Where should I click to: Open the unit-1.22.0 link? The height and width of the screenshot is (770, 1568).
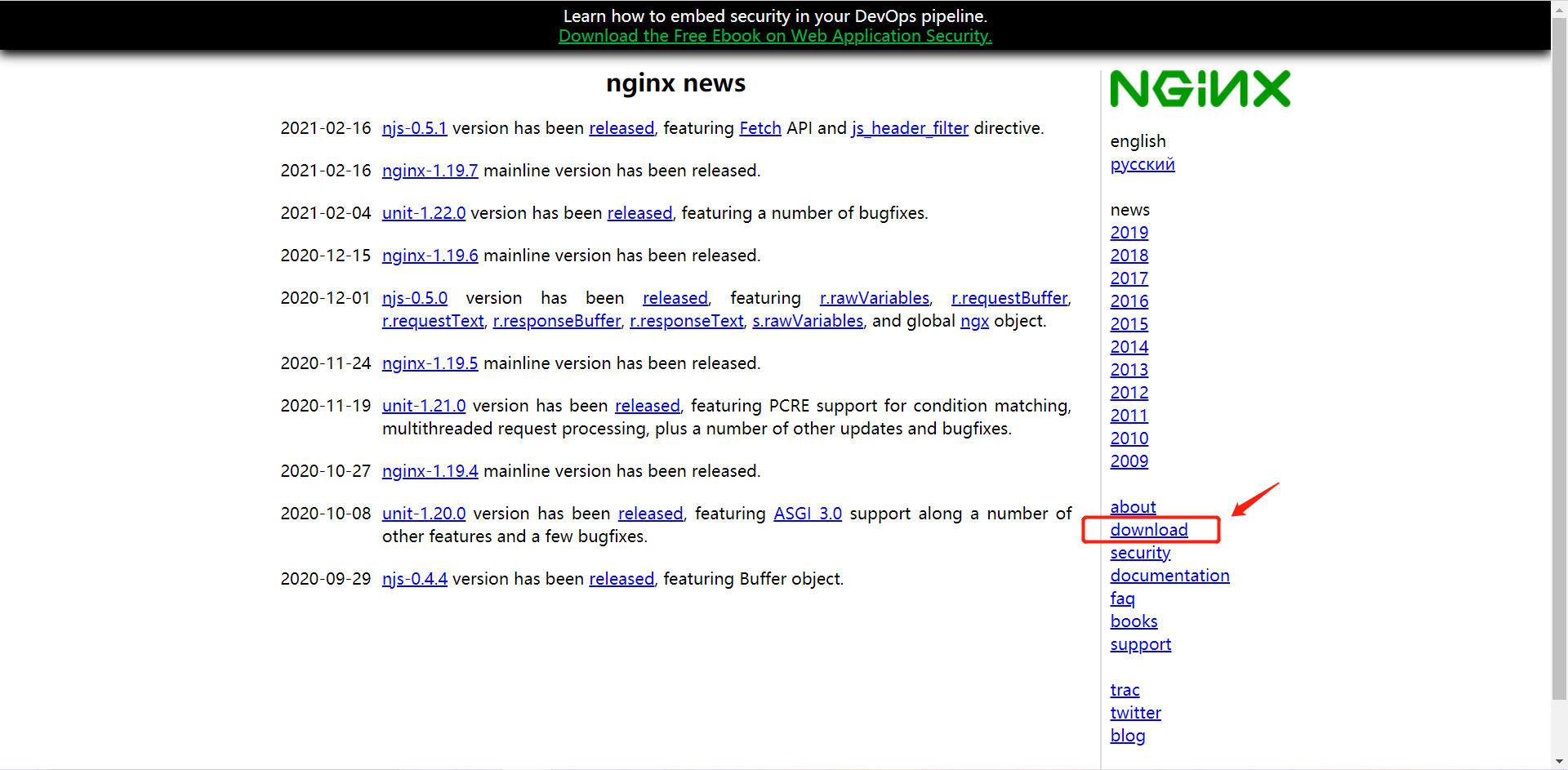(x=424, y=213)
